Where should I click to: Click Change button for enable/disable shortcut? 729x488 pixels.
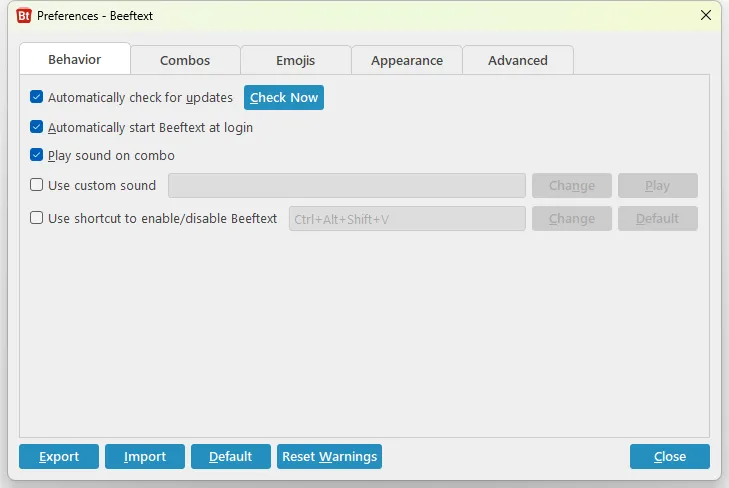pos(572,218)
